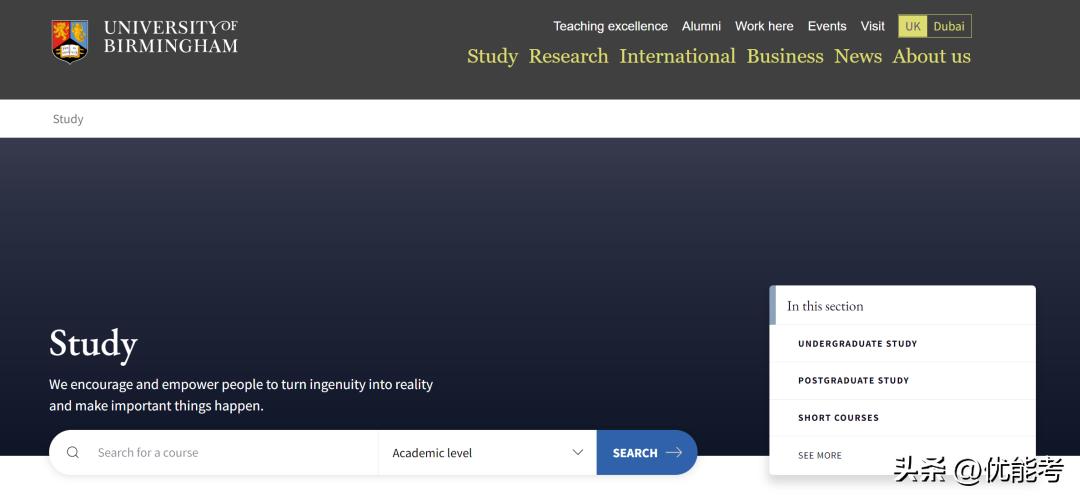Visit the Short Courses link
The image size is (1080, 499).
tap(838, 418)
